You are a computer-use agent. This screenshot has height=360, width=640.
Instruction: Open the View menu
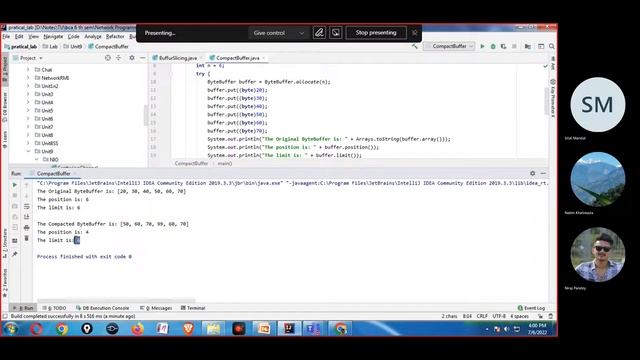click(x=33, y=37)
